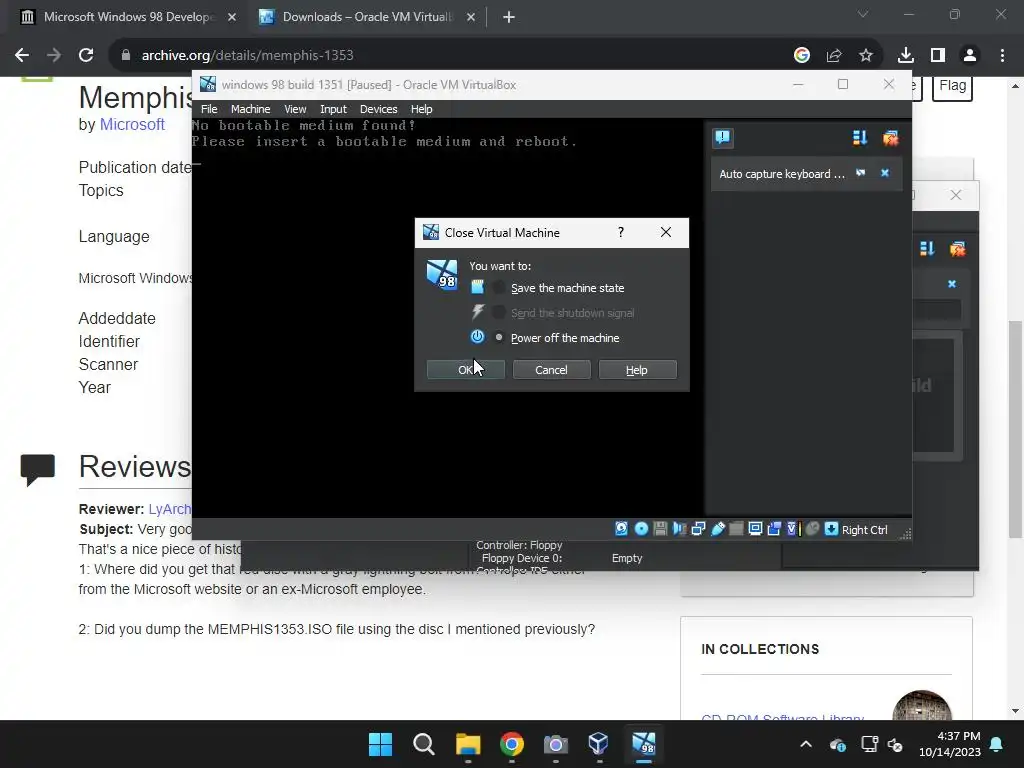Click the audio indicator in status bar
The width and height of the screenshot is (1024, 768).
pos(679,529)
